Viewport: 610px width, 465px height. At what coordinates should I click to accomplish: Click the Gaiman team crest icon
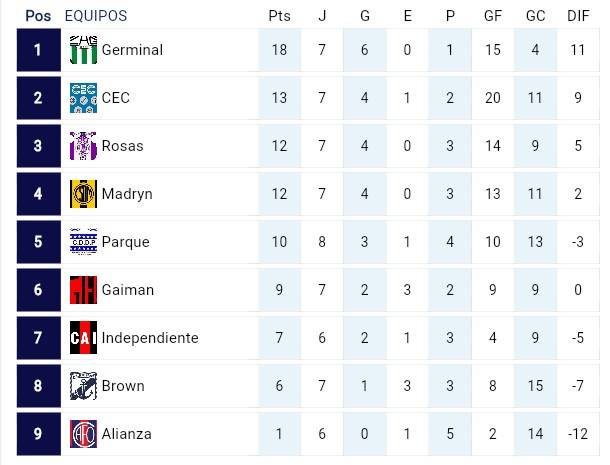[x=83, y=290]
